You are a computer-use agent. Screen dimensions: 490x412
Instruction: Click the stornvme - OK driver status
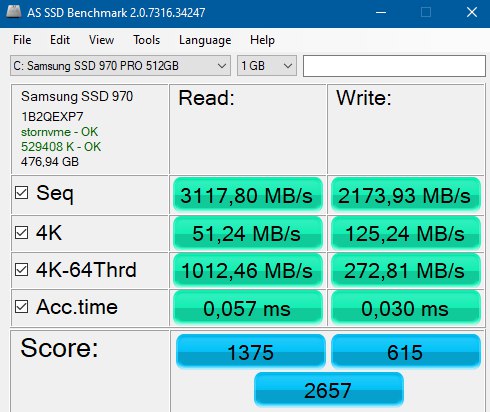point(59,132)
